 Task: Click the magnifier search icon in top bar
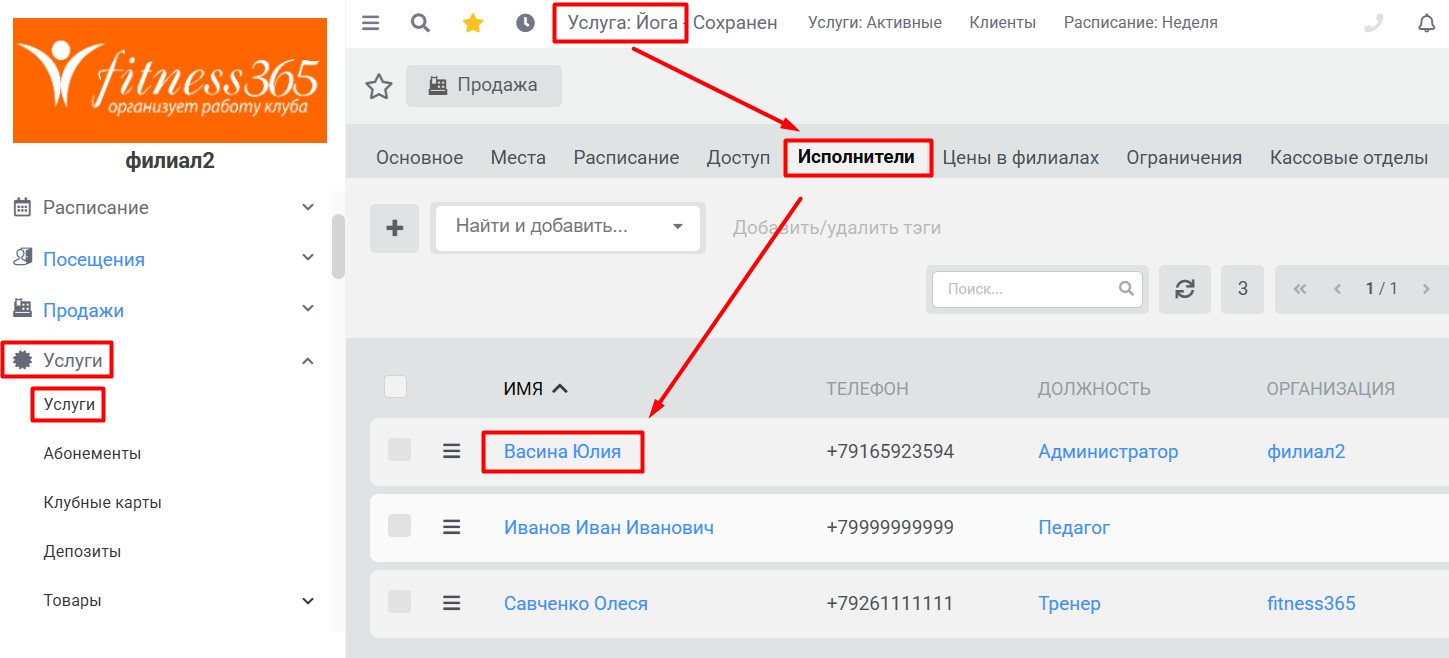pos(421,23)
